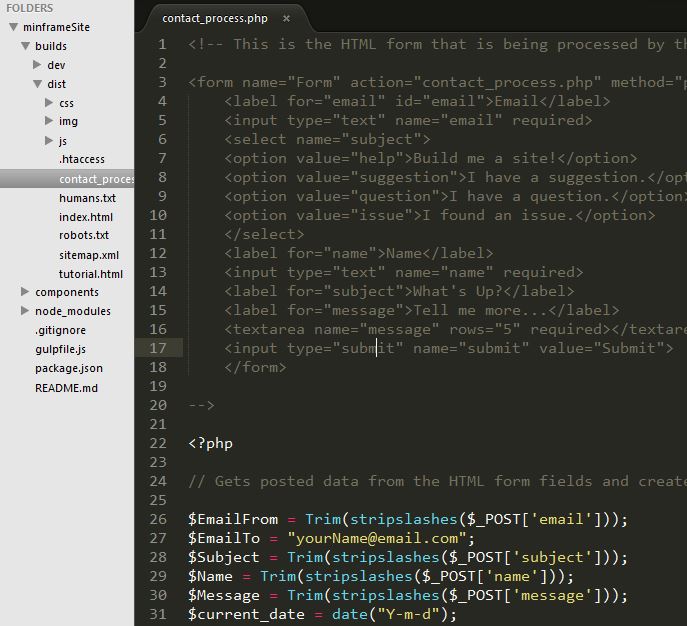
Task: Place cursor on the <?php opening tag
Action: tap(210, 443)
